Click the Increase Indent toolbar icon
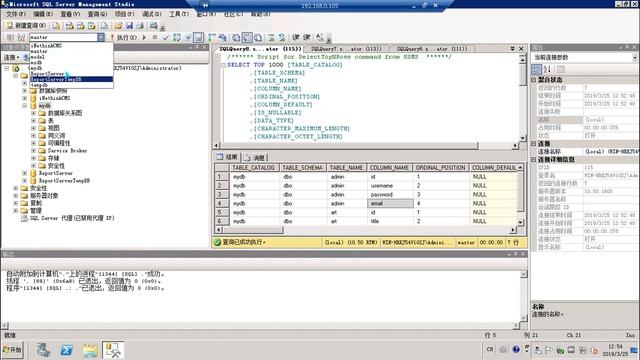640x360 pixels. coord(307,38)
